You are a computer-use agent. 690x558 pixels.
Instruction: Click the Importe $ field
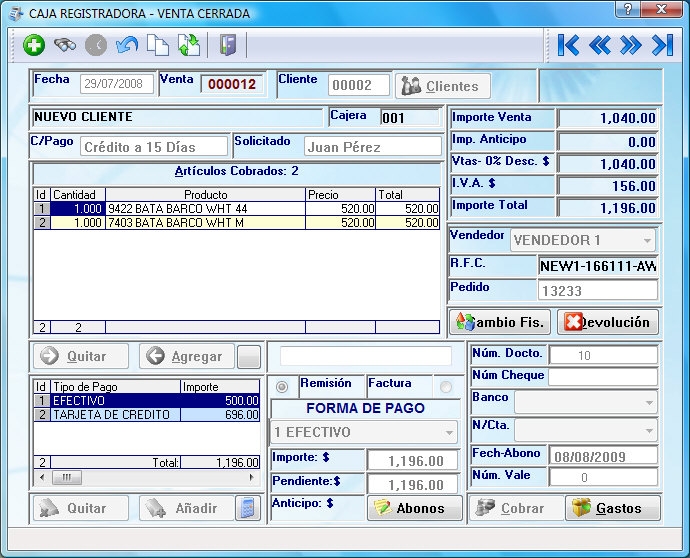(x=412, y=461)
